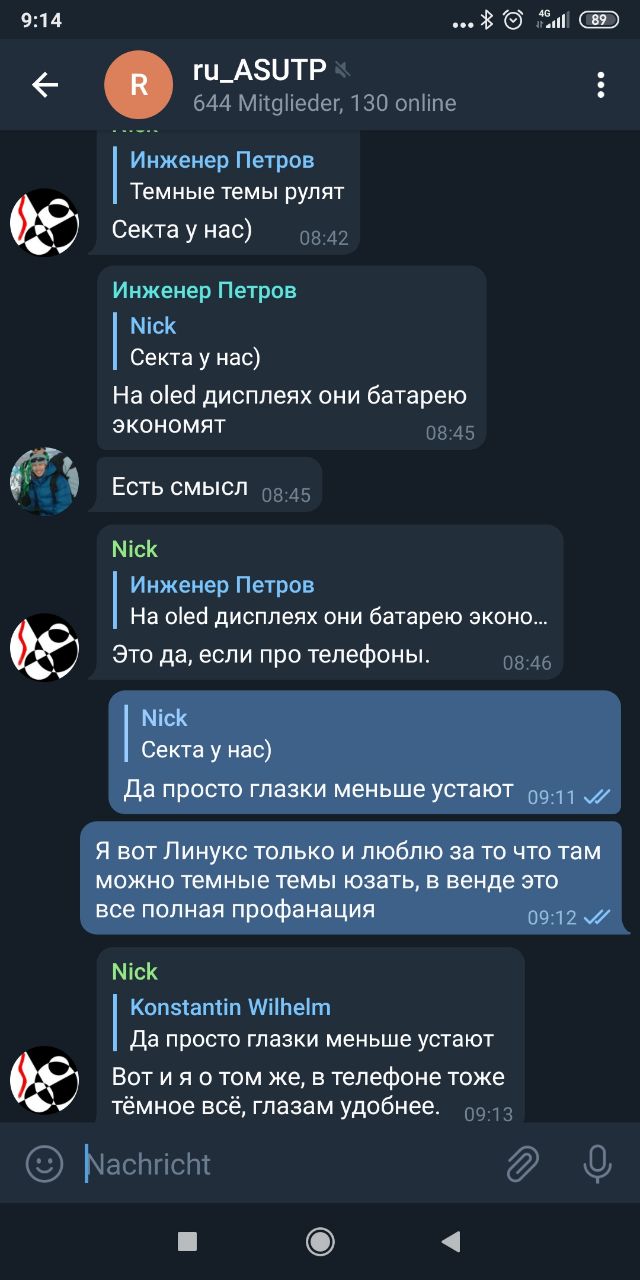
Task: Tap the quoted Konstantin Wilhelm reply
Action: (x=313, y=1023)
